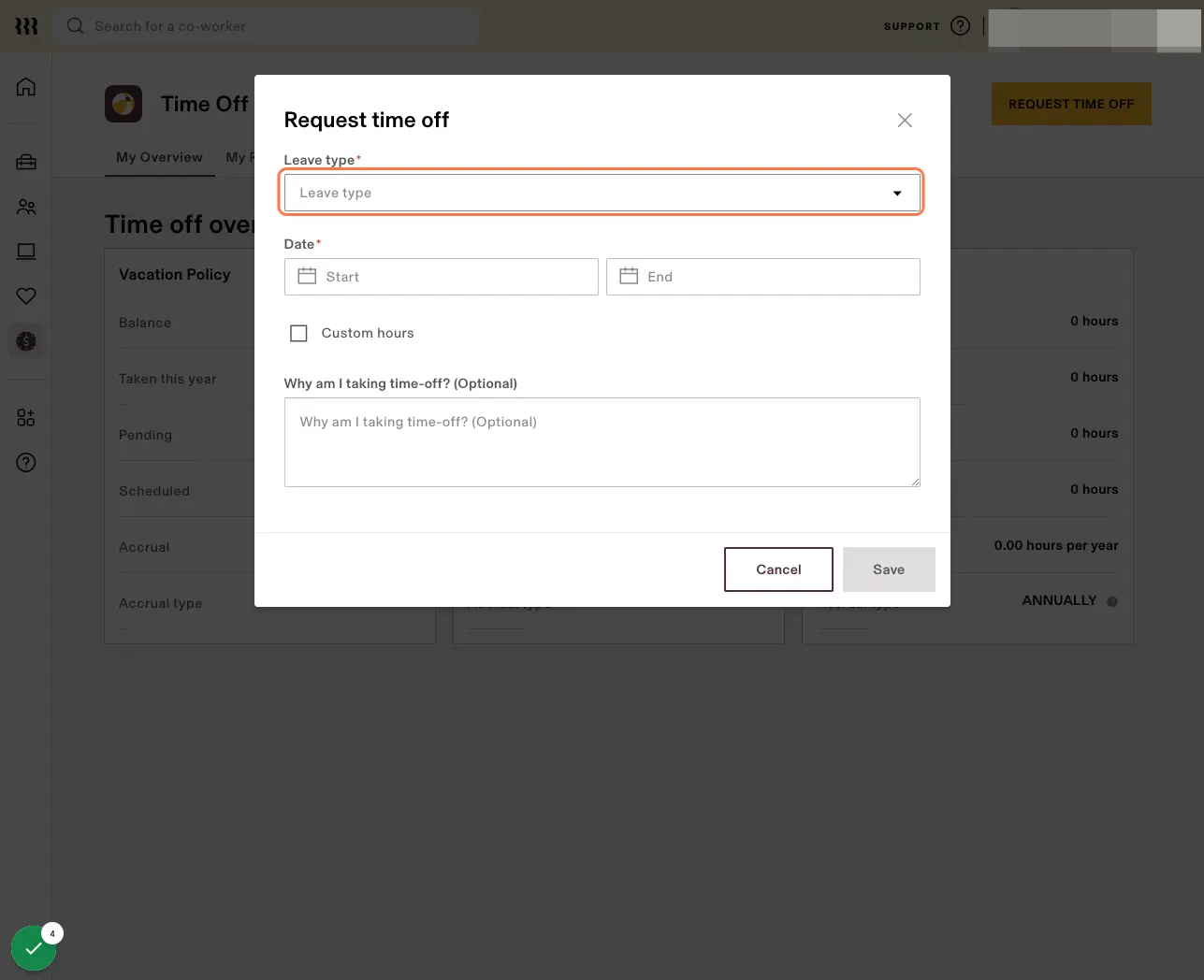
Task: Click the Support question mark icon
Action: pos(960,26)
